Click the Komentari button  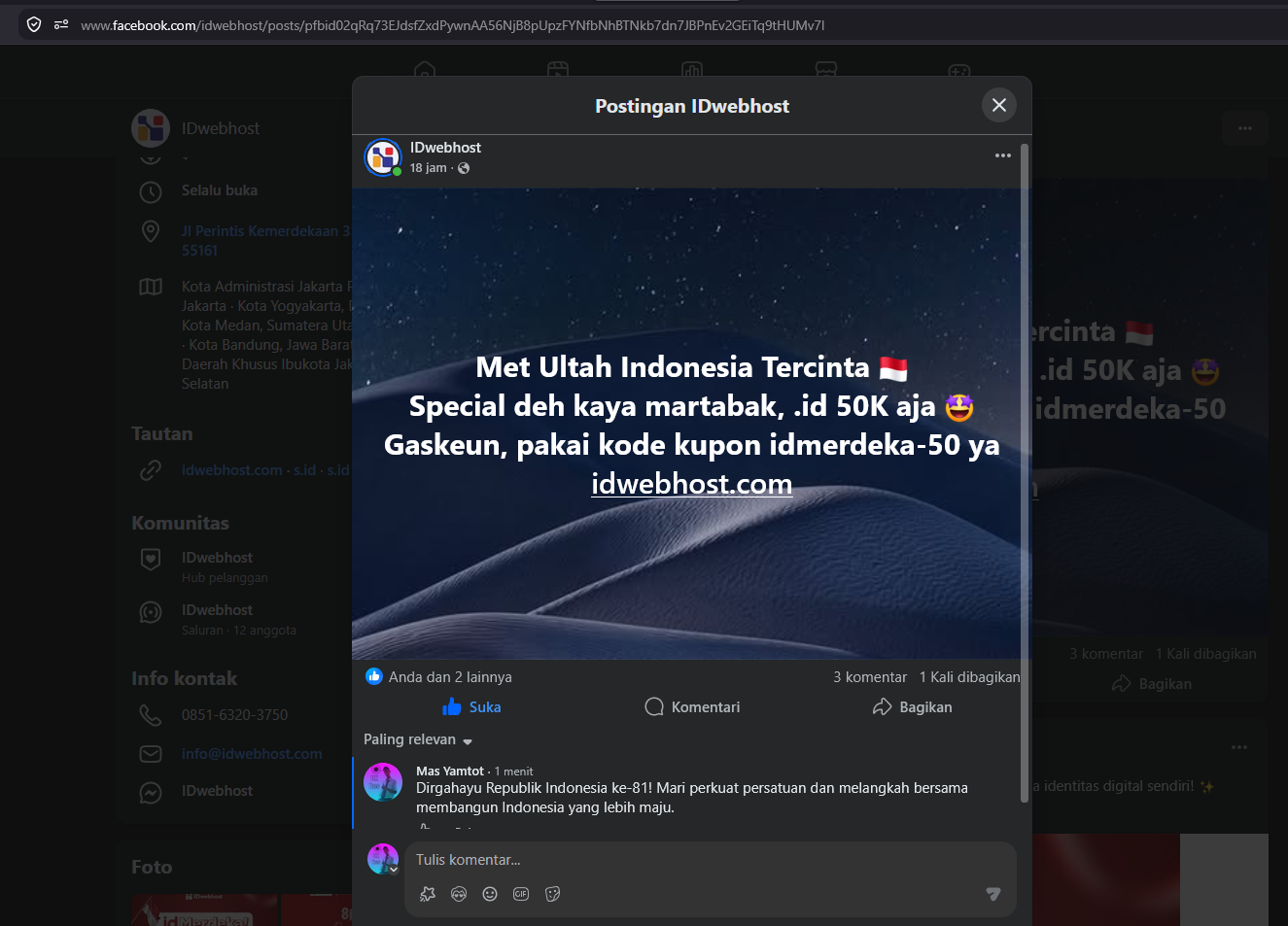[692, 707]
